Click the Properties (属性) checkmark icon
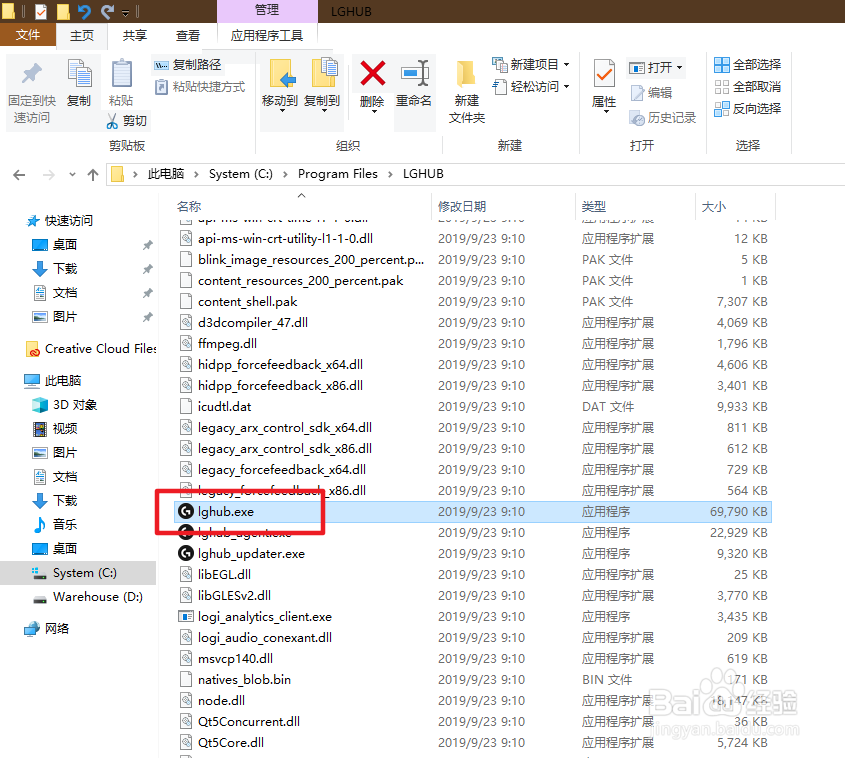 point(604,73)
